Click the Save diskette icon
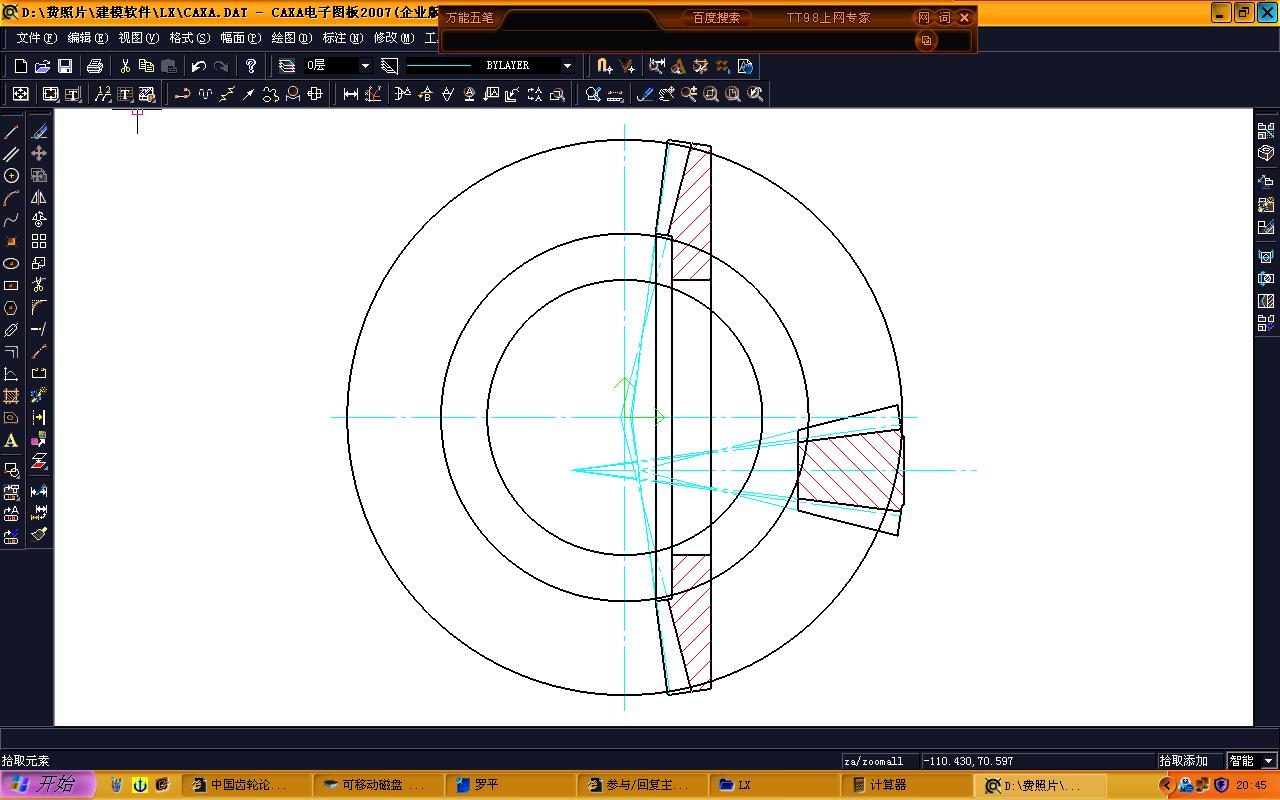 pos(64,66)
